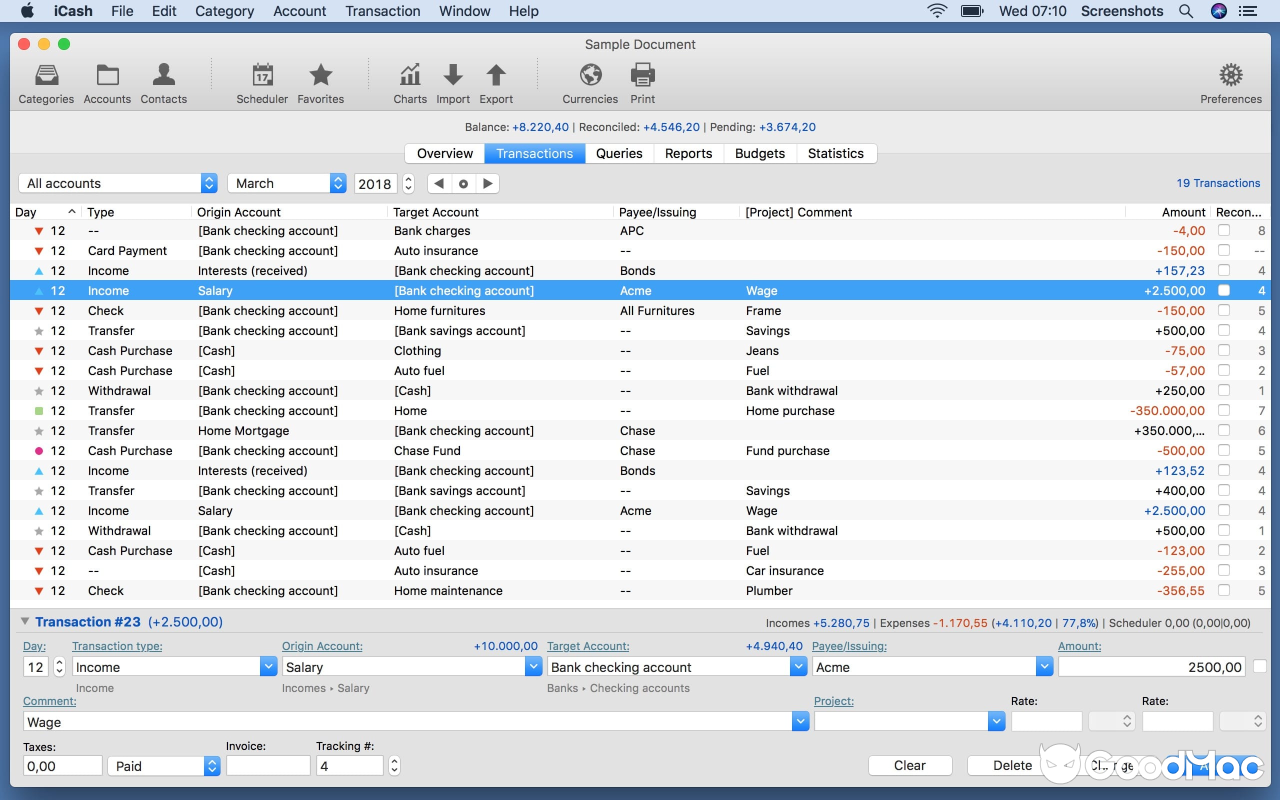Screen dimensions: 1280x800
Task: Open the Accounts panel
Action: 107,80
